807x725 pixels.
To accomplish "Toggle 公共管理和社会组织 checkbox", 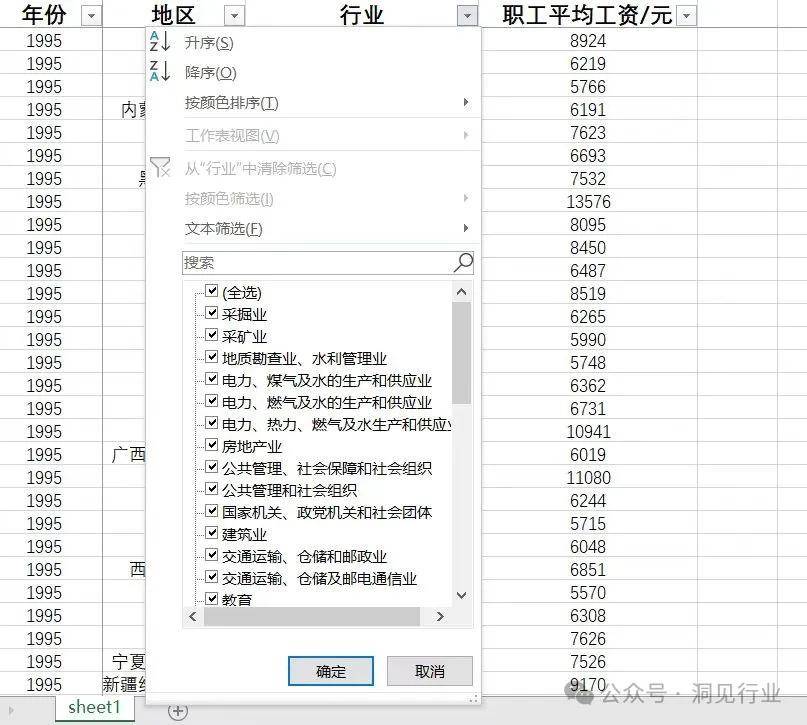I will click(212, 488).
